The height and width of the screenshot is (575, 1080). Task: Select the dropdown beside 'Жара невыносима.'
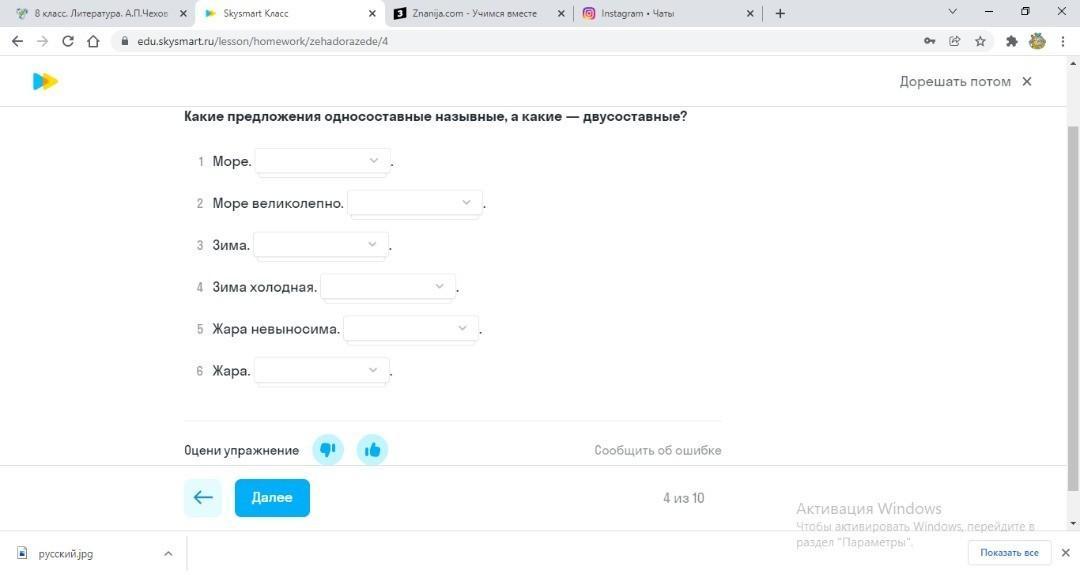411,328
